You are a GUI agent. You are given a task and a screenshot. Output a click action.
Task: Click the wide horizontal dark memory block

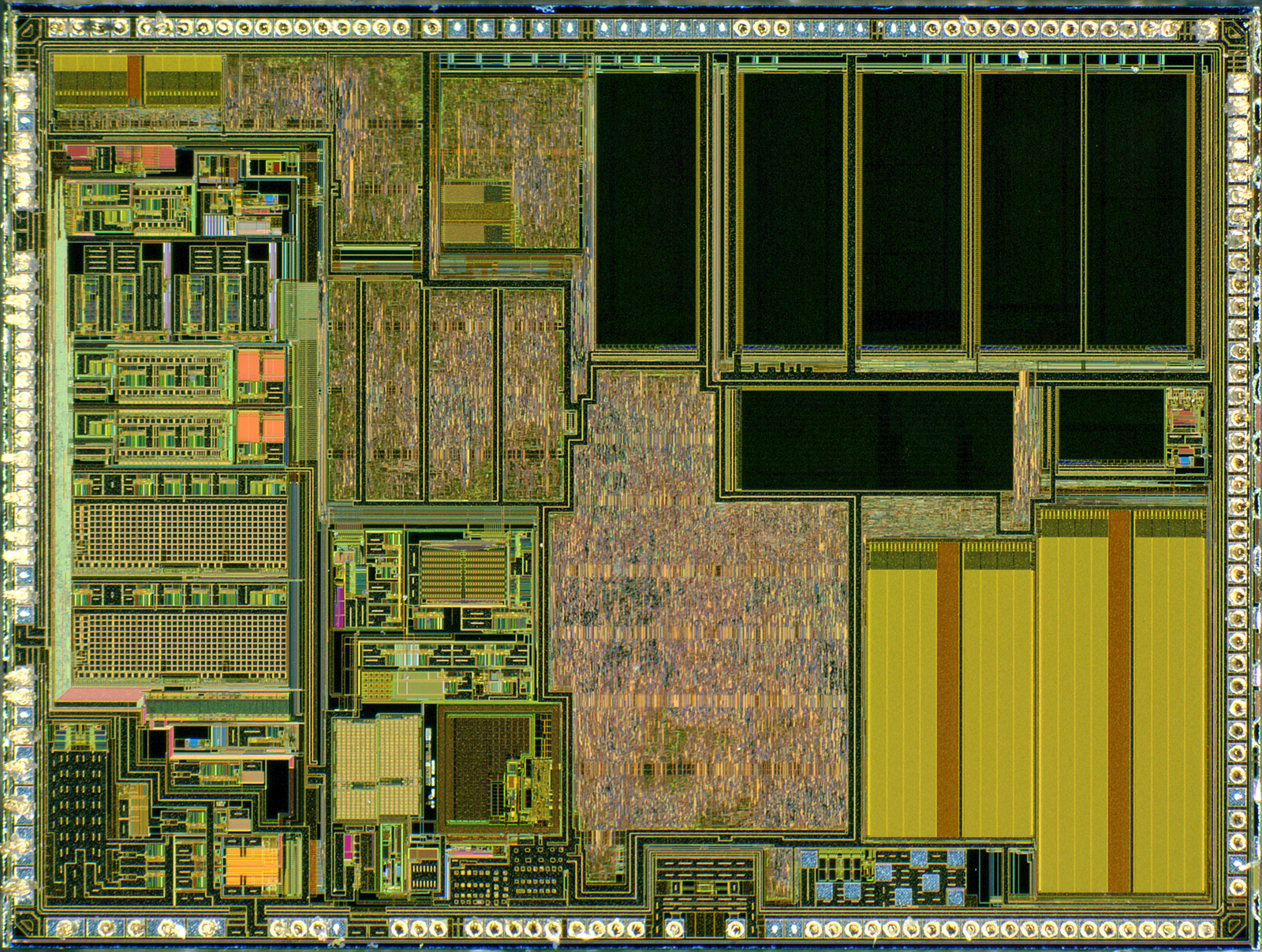tap(876, 439)
